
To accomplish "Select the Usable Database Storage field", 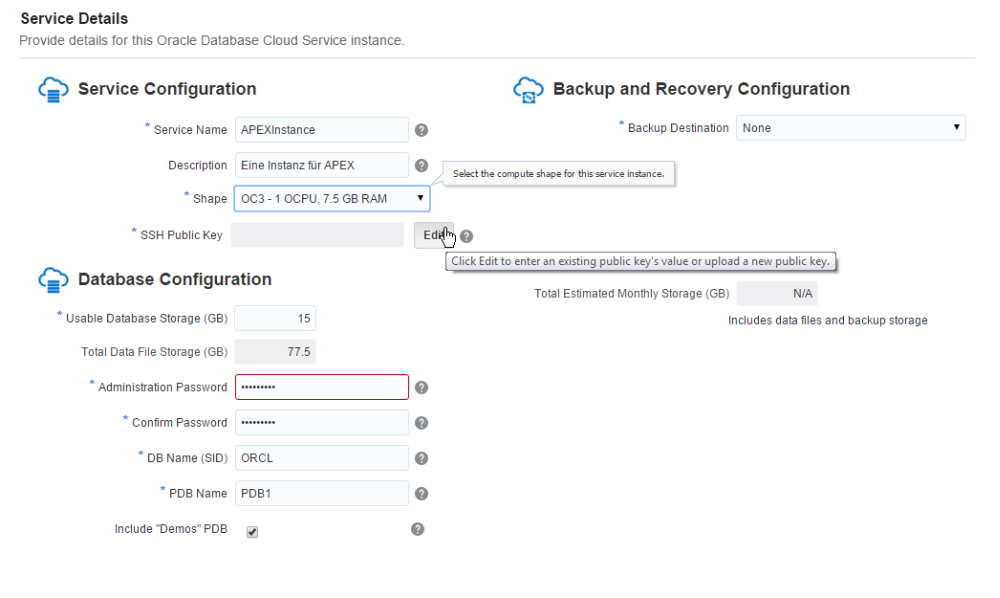I will tap(275, 317).
